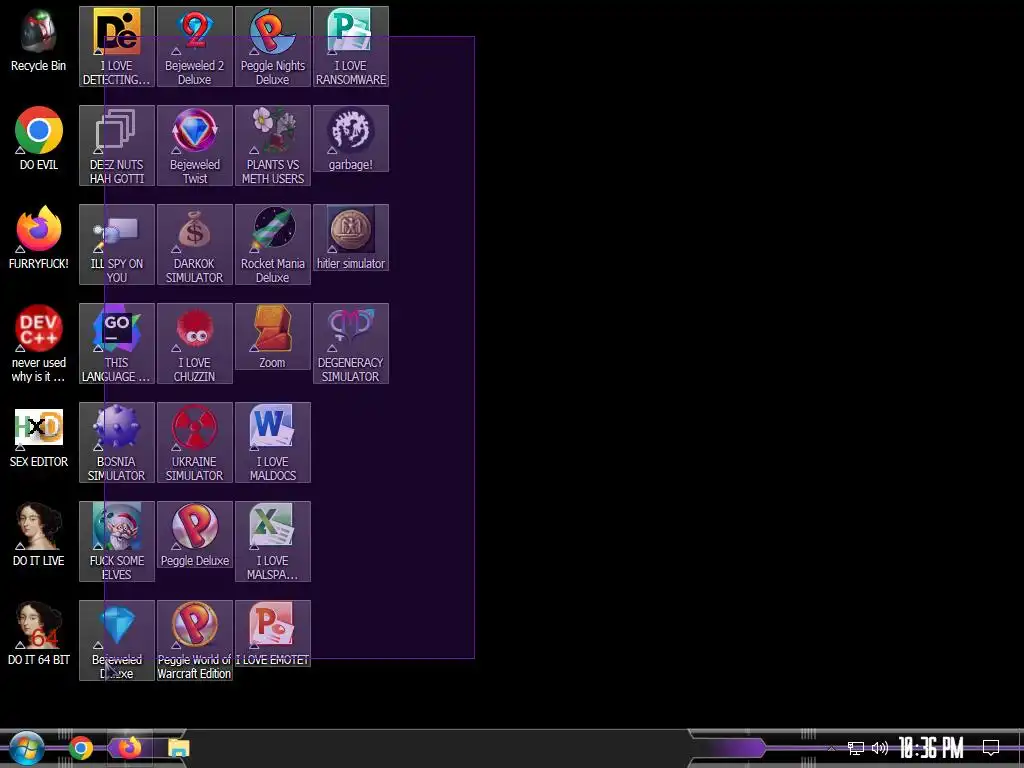Launch the Chrome shortcut labeled DO EVIL
This screenshot has width=1024, height=768.
coord(39,138)
